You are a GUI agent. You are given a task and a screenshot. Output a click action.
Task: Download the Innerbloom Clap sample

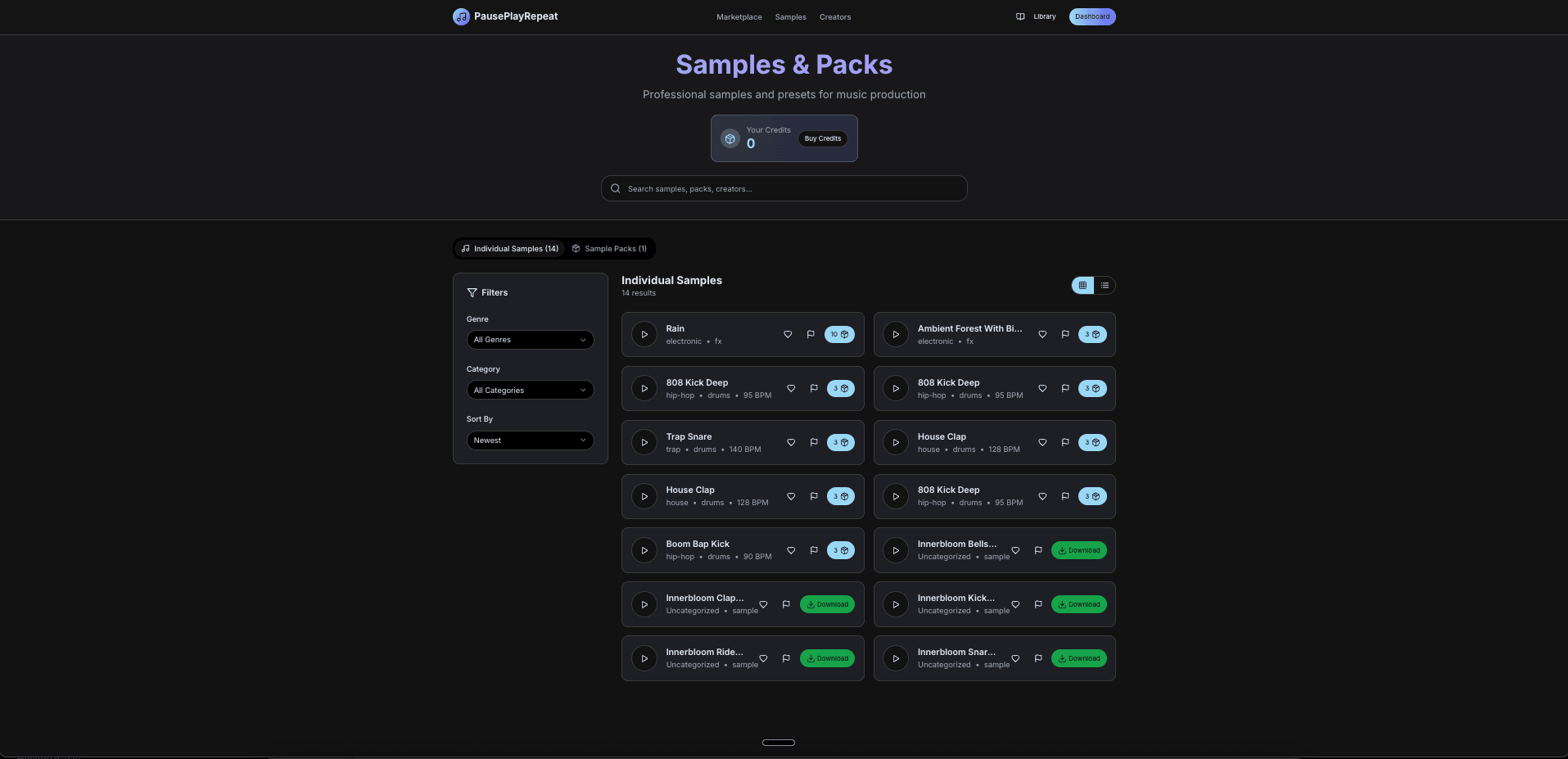827,604
